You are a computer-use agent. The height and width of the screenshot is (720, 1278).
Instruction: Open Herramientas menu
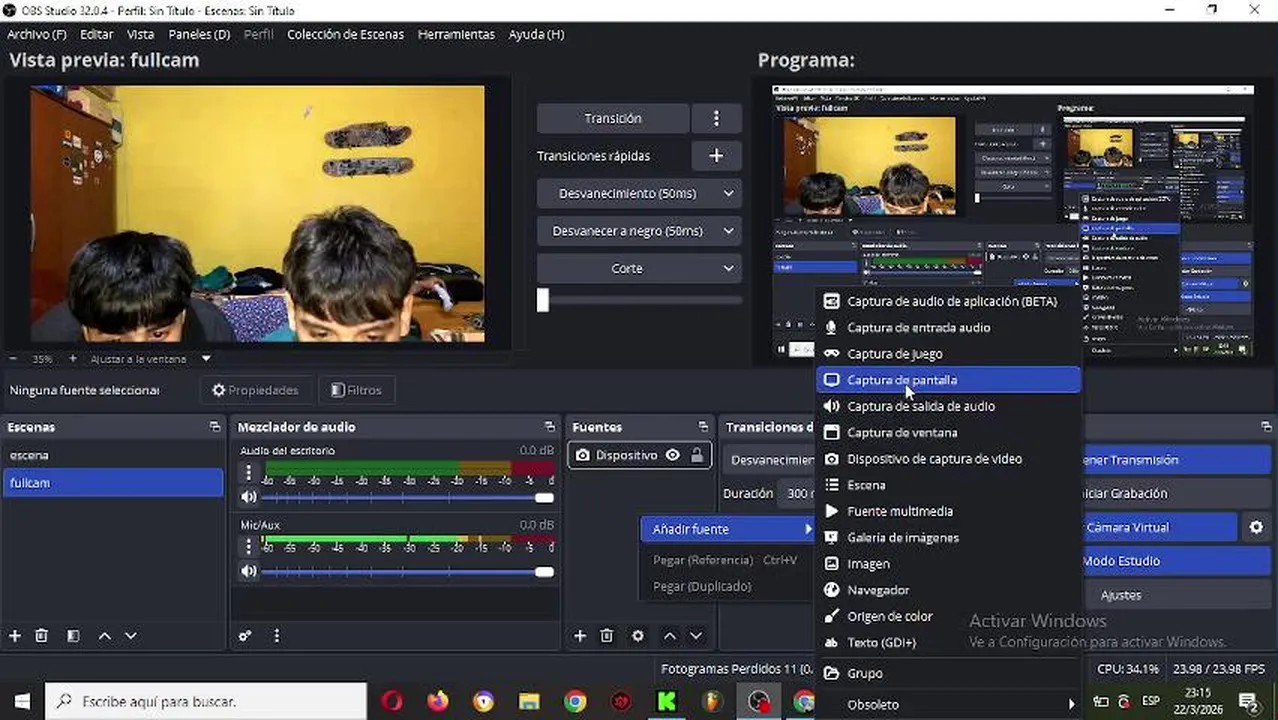click(456, 34)
